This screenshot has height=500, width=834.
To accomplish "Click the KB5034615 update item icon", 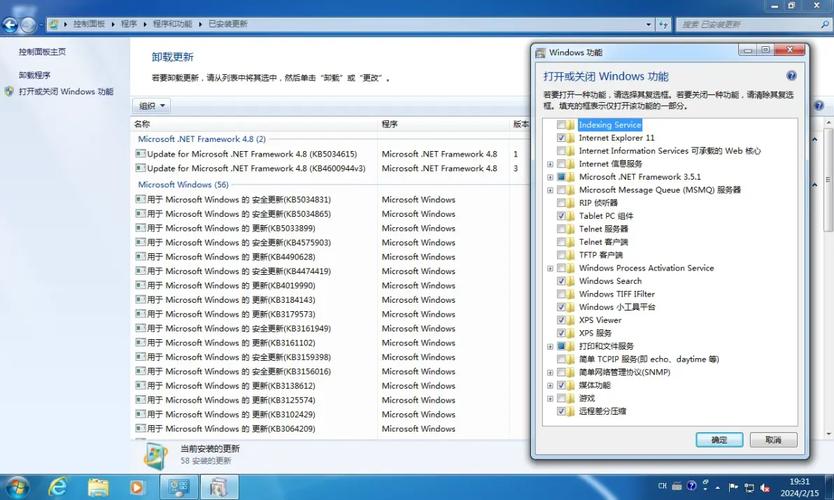I will coord(140,154).
